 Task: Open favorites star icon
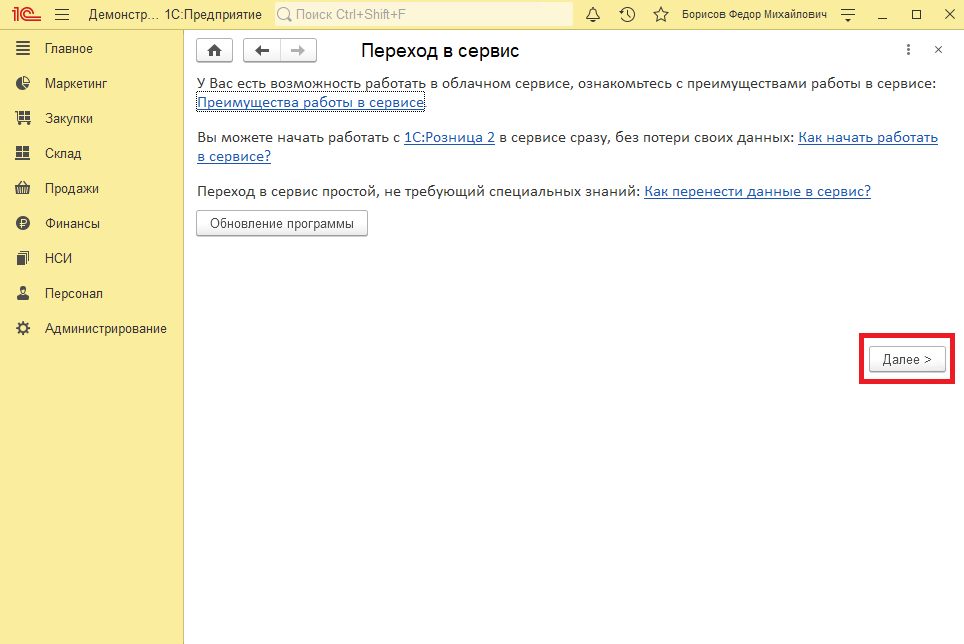pyautogui.click(x=661, y=14)
